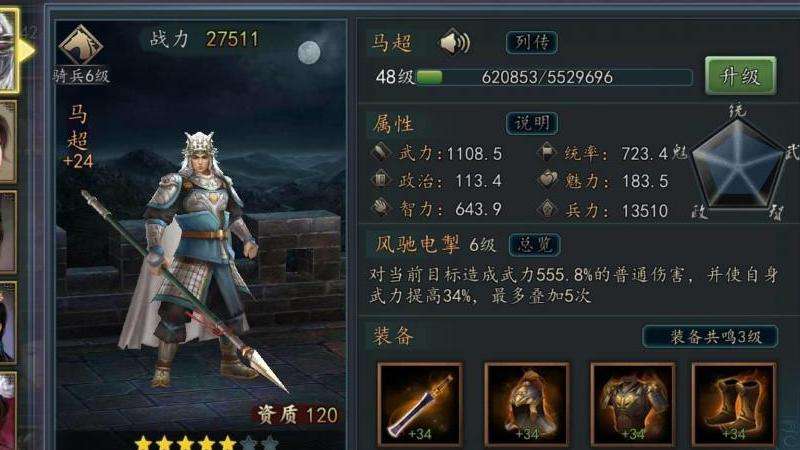Select the weapon spear equipment slot
The image size is (800, 450).
(x=420, y=404)
